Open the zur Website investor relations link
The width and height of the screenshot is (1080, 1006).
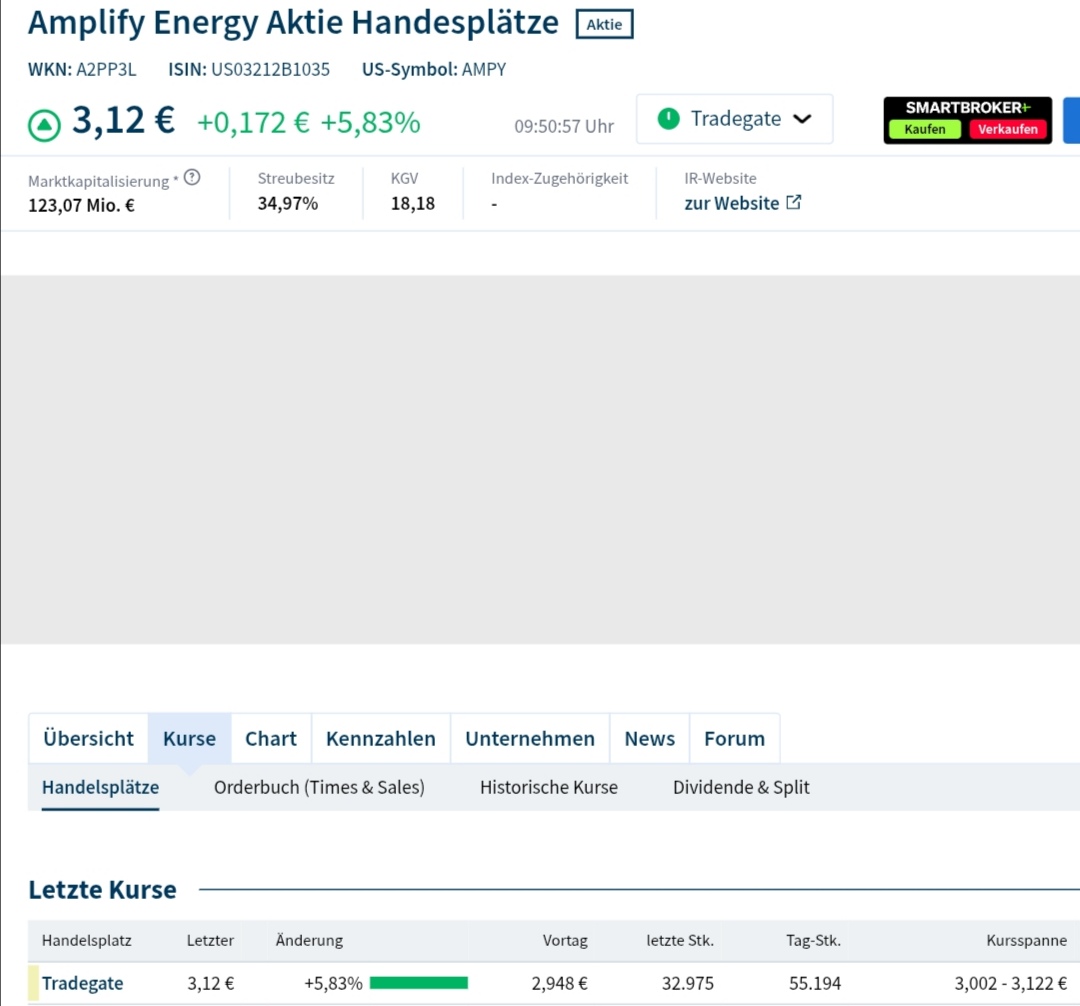731,203
